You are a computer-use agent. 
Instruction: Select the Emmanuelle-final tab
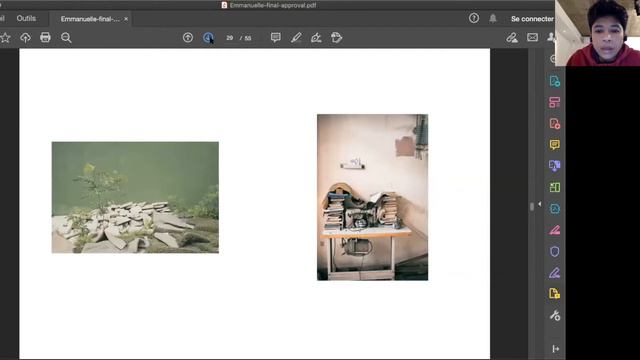(x=90, y=19)
